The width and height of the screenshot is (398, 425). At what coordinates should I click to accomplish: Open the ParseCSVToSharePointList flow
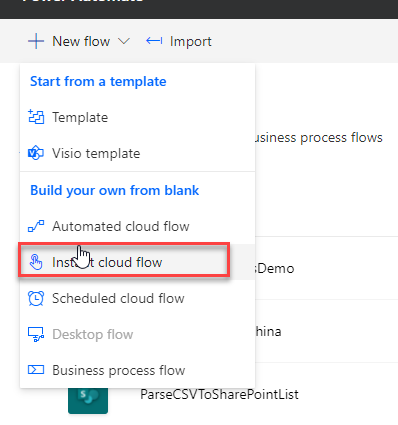(x=219, y=395)
